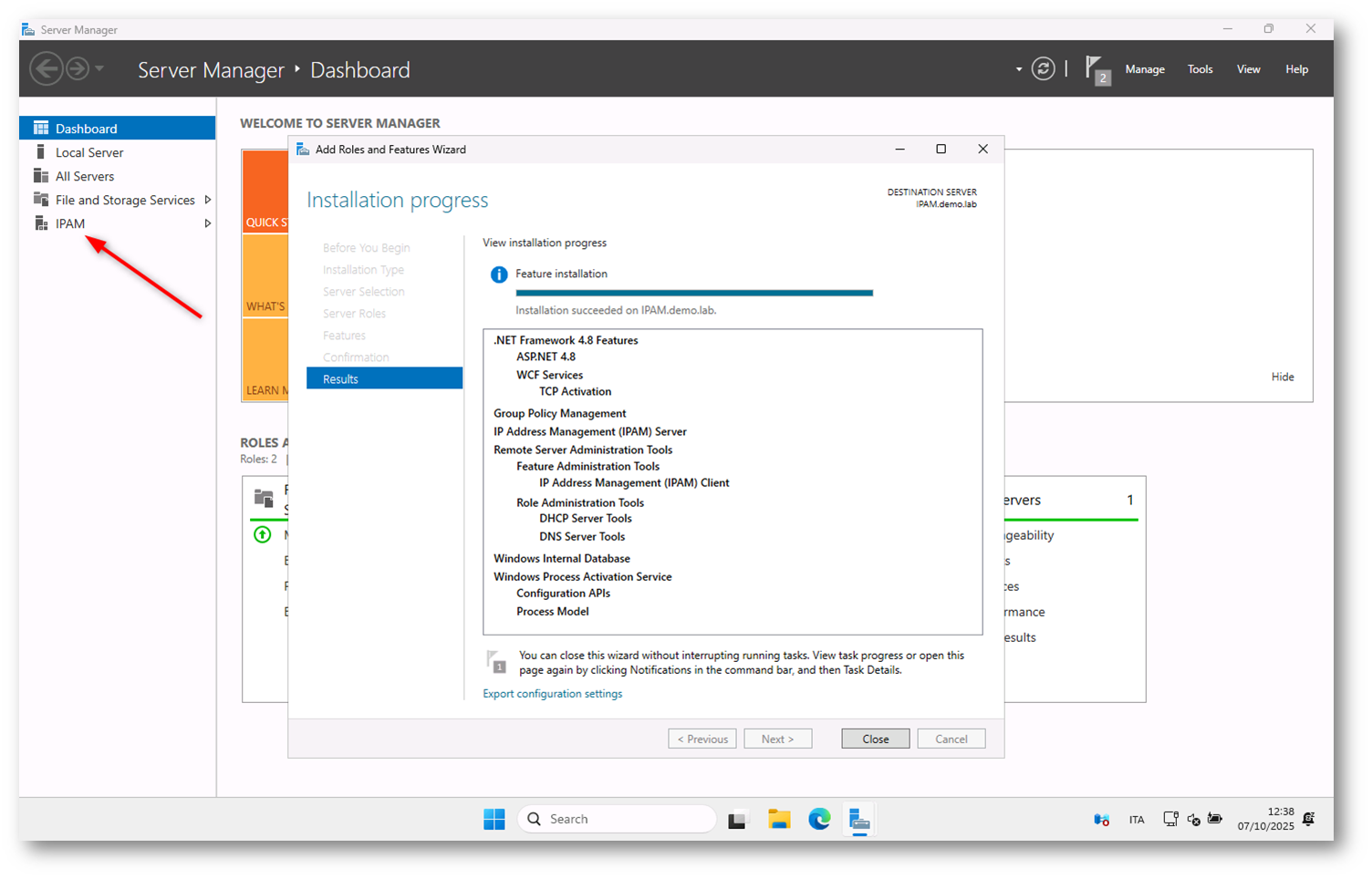Image resolution: width=1372 pixels, height=879 pixels.
Task: Launch Microsoft Edge from the taskbar
Action: [819, 820]
